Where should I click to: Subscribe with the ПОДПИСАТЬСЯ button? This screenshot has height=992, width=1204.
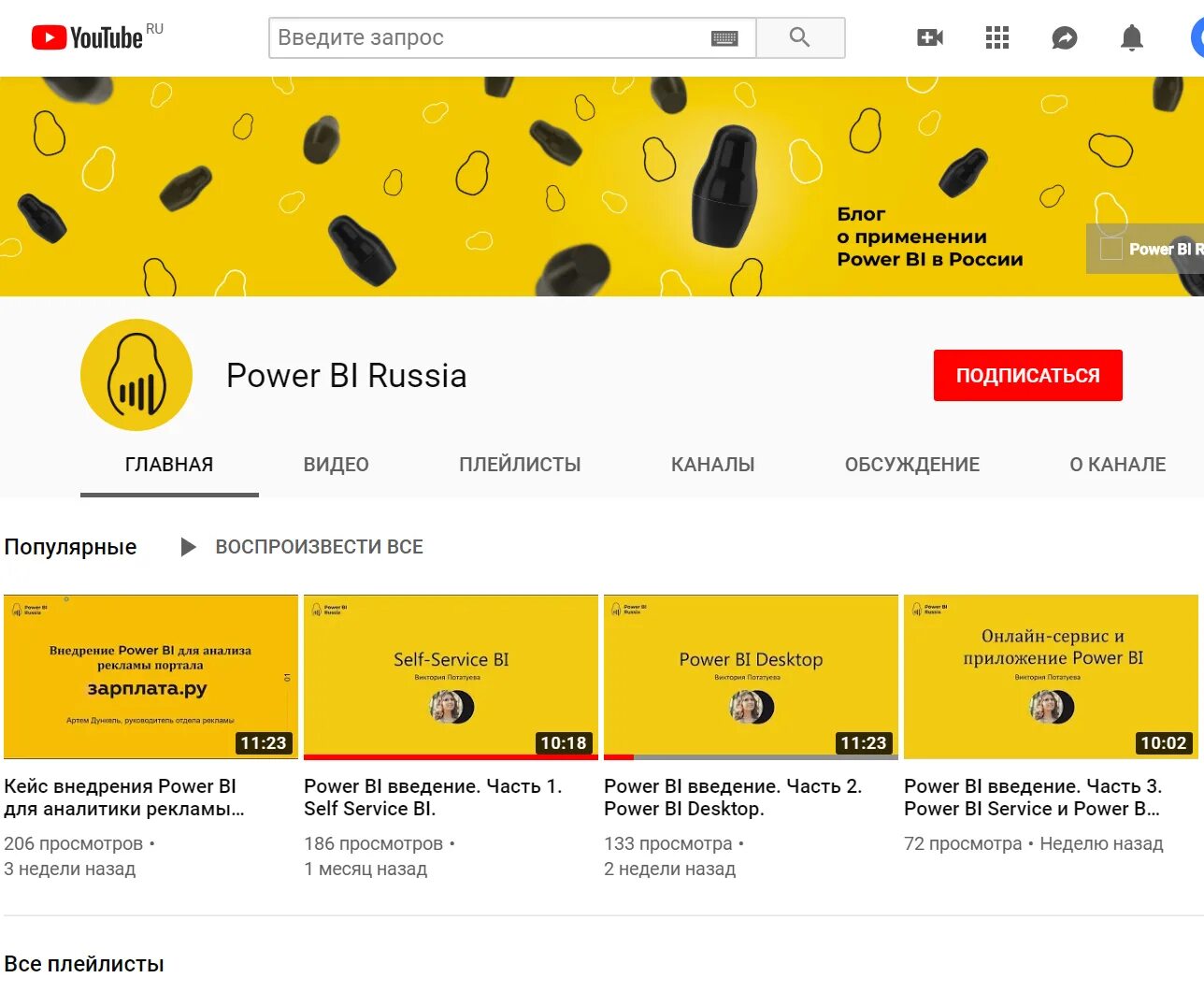click(1028, 375)
